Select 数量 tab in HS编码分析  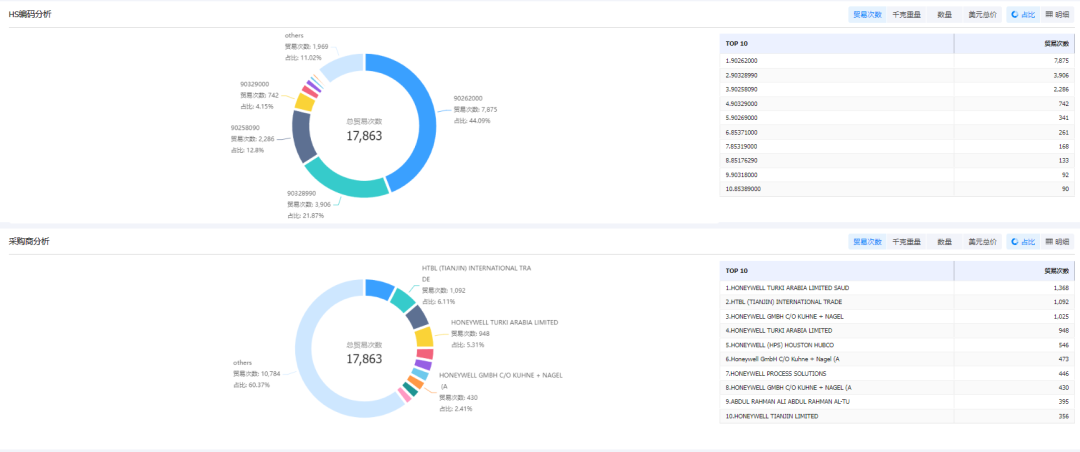(943, 14)
